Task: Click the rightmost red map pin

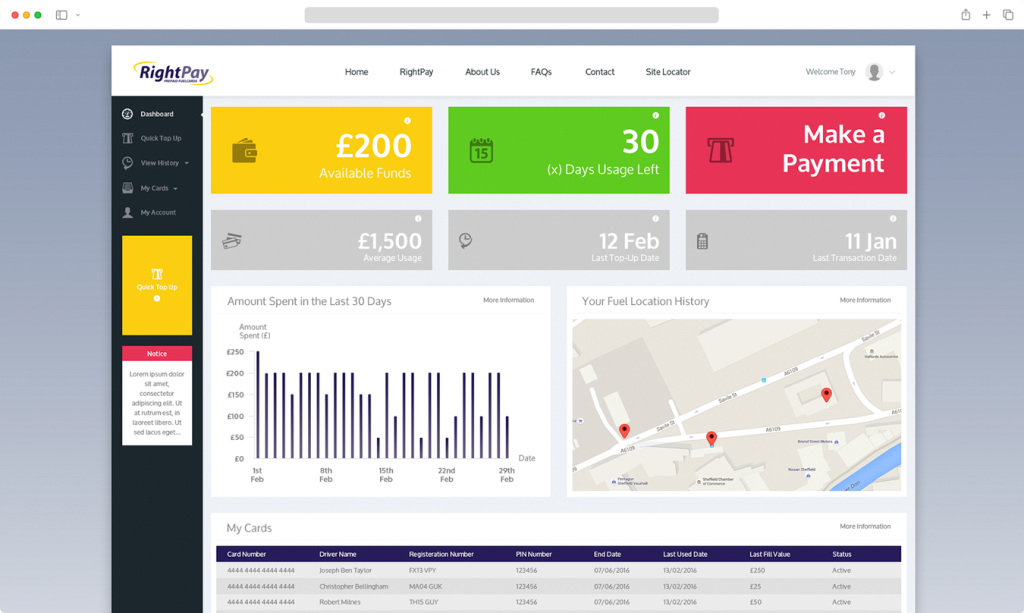Action: click(826, 395)
